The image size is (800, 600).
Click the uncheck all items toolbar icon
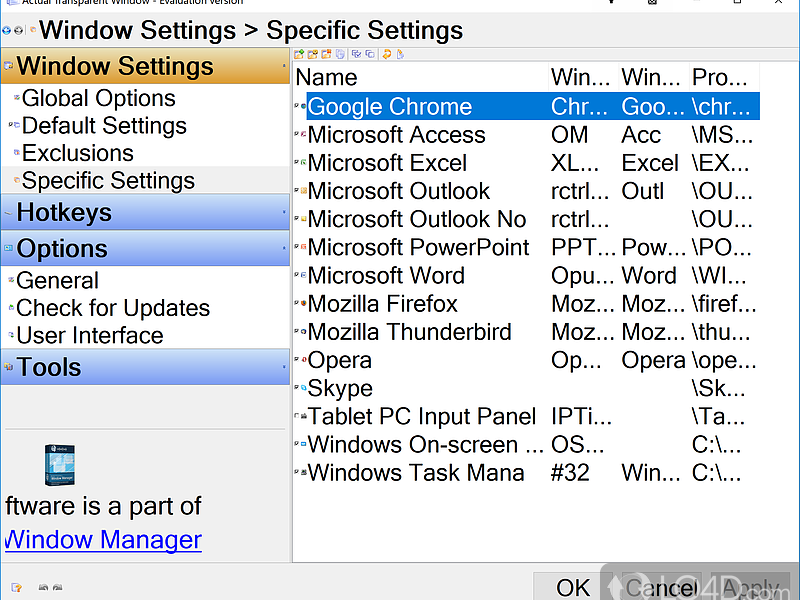click(370, 54)
